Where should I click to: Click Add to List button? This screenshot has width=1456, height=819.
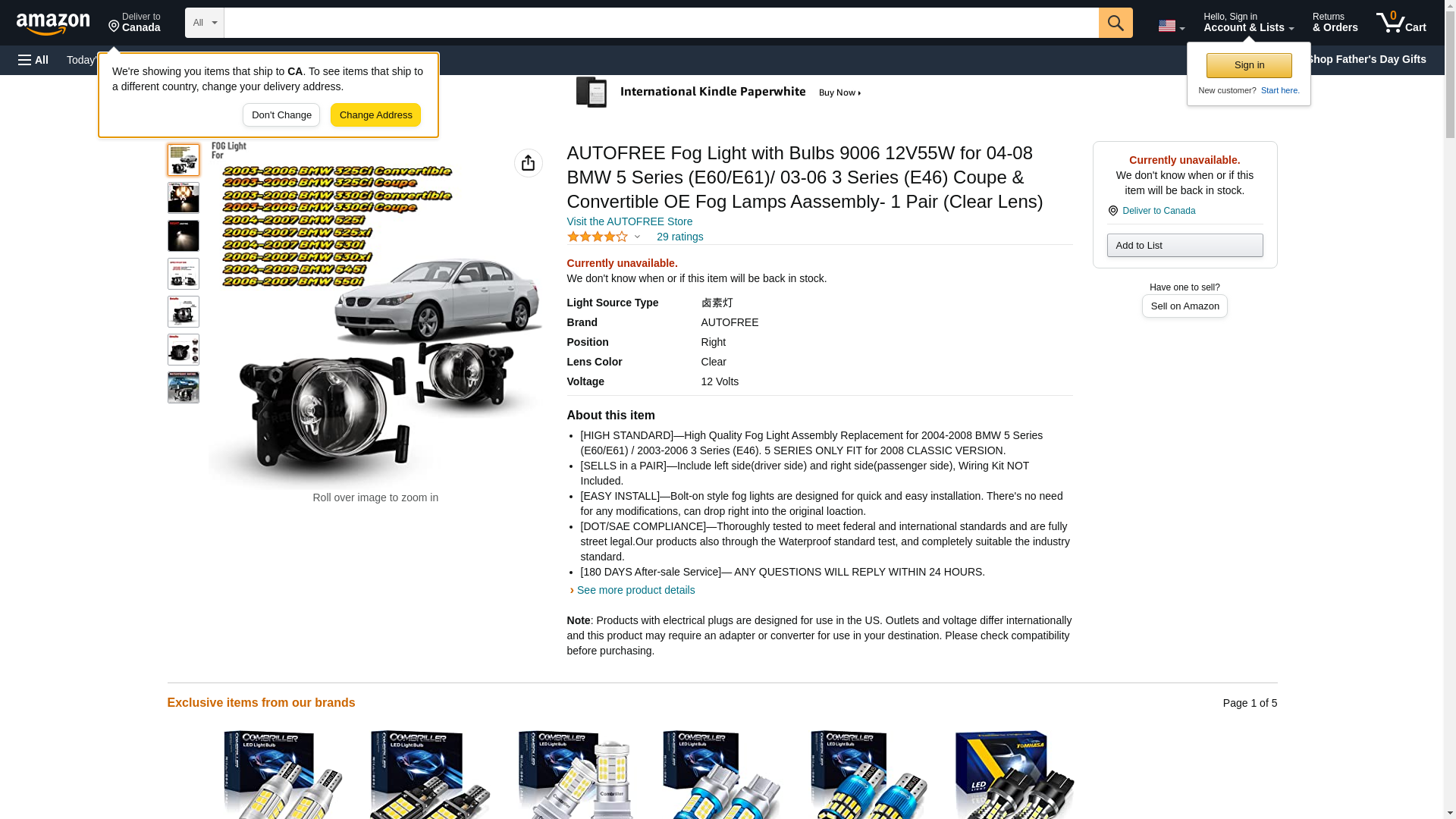1184,246
